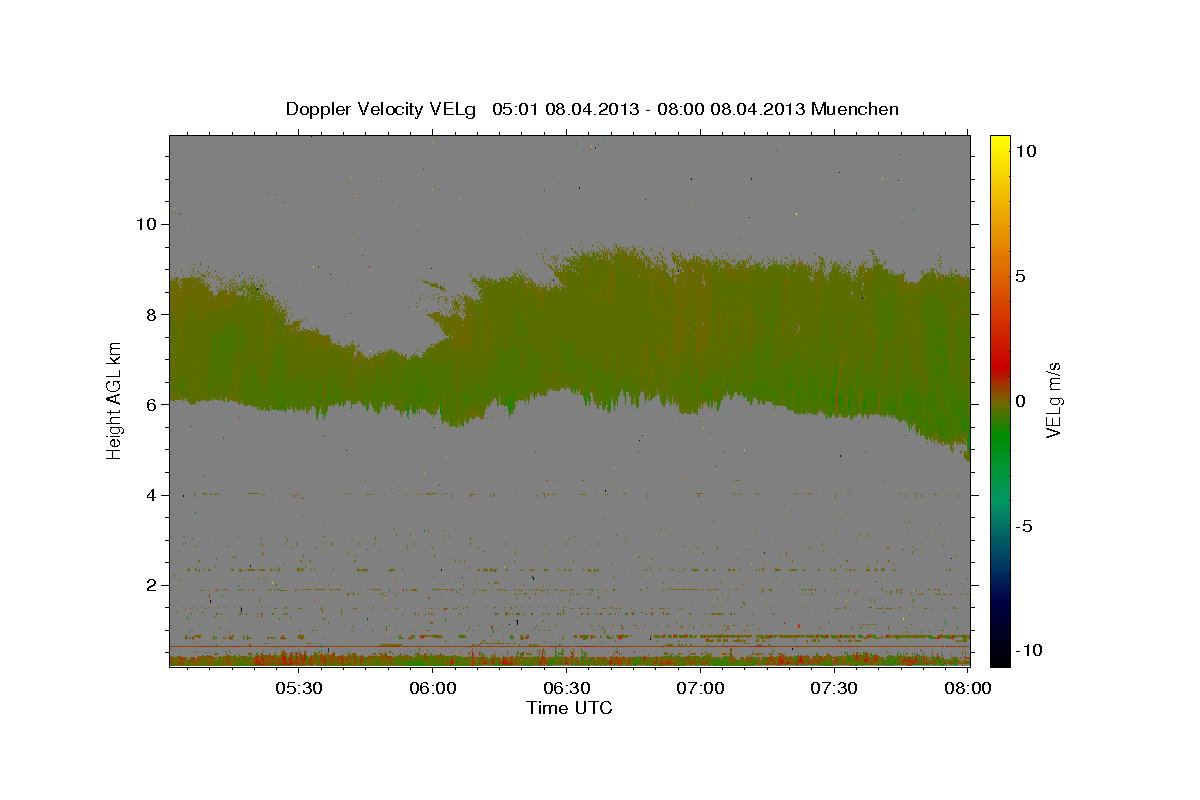Image resolution: width=1200 pixels, height=800 pixels.
Task: Click the '05:30' time tick label
Action: 298,688
